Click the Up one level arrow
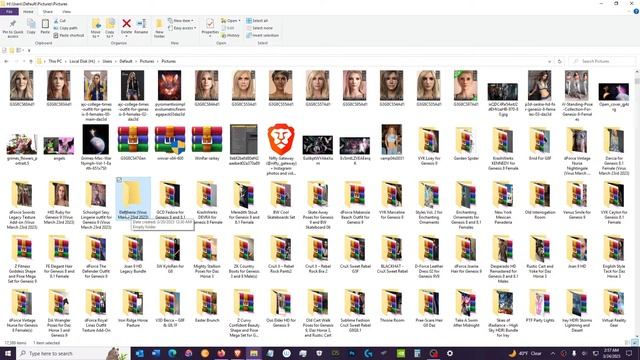This screenshot has width=640, height=360. (x=31, y=61)
